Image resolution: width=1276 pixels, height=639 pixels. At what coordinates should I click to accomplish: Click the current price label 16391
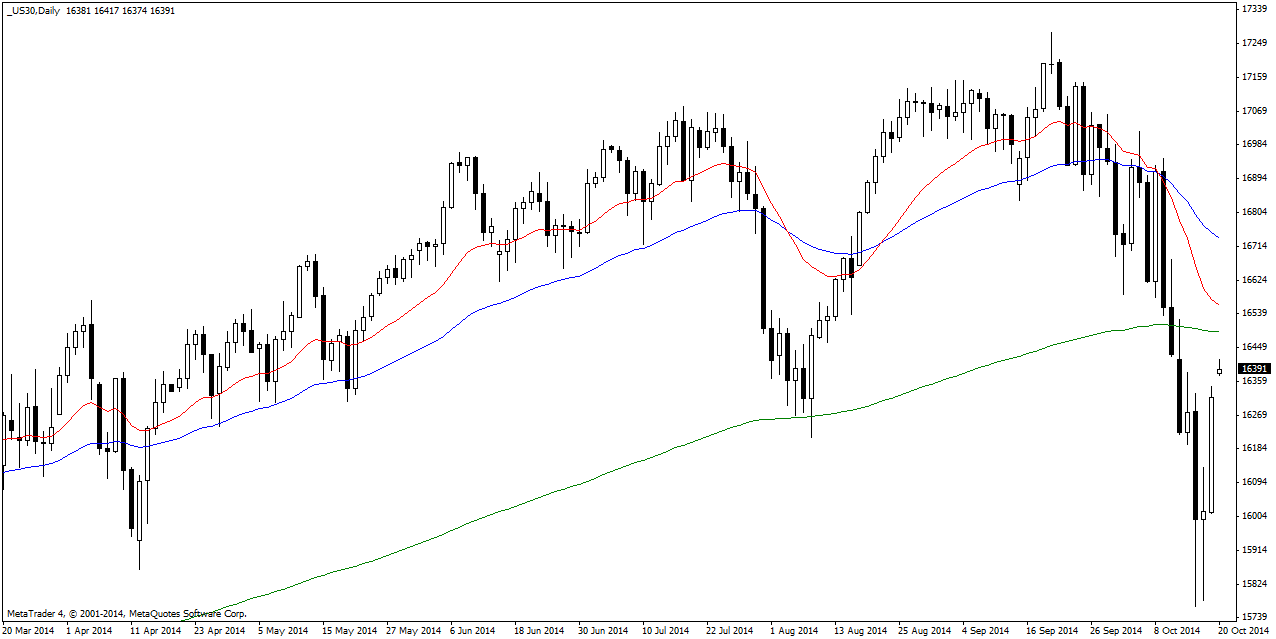click(x=1253, y=369)
